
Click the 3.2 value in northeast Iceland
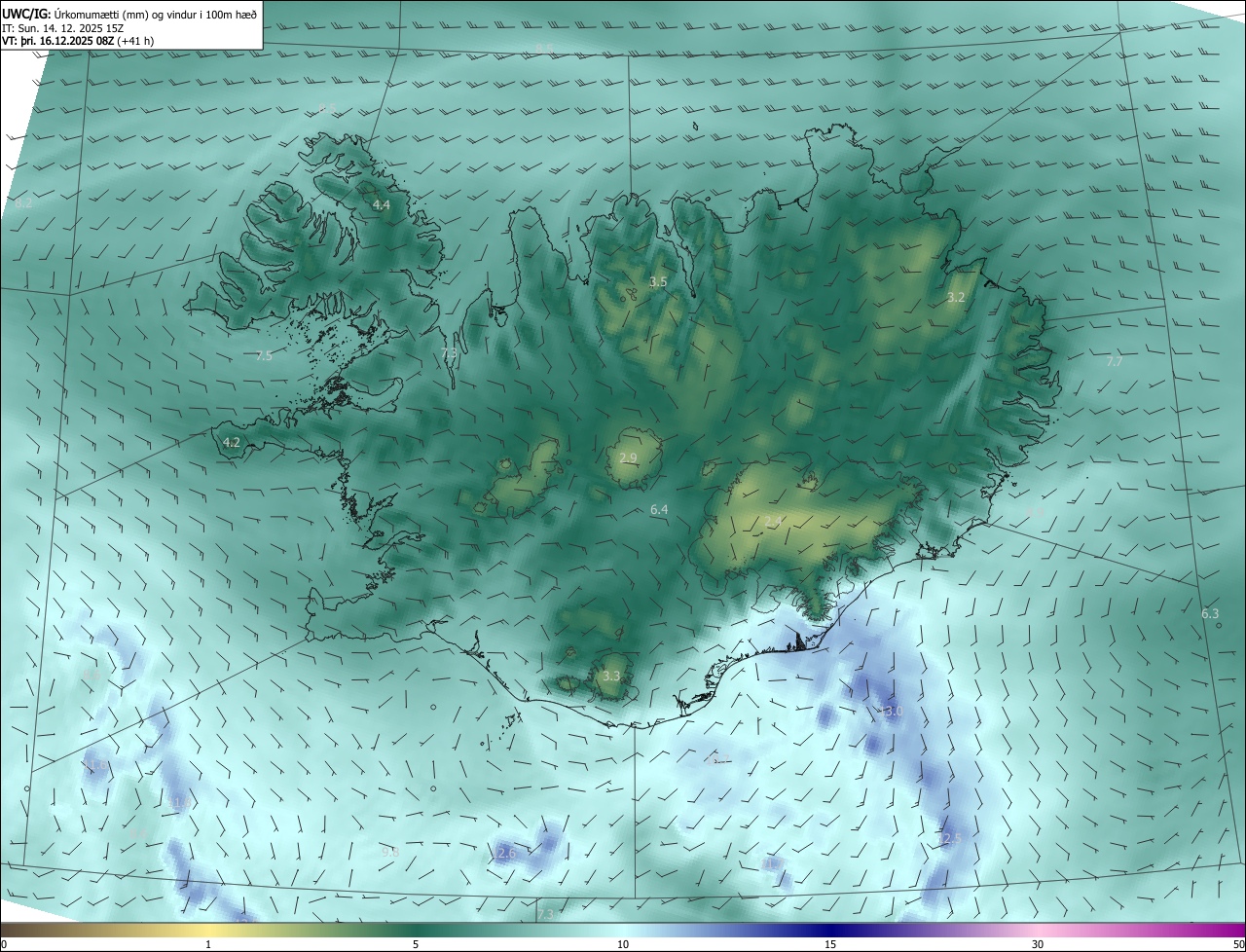[x=956, y=298]
